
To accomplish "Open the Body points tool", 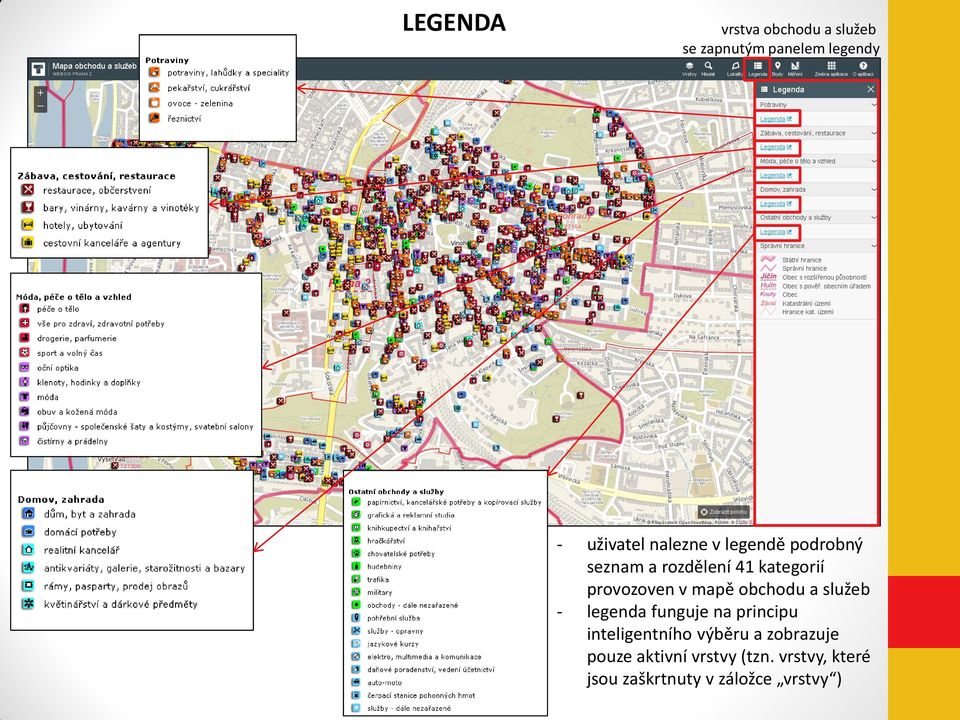I will point(778,69).
